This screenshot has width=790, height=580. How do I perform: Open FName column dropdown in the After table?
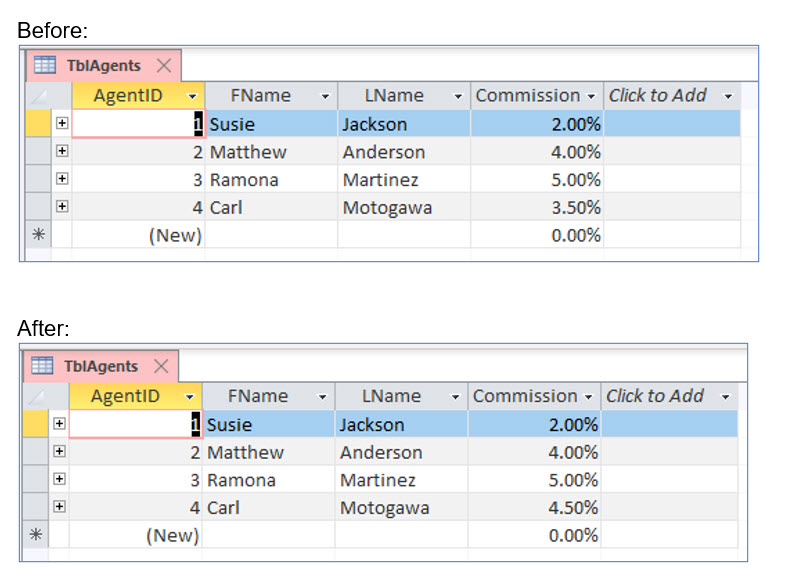[x=322, y=397]
